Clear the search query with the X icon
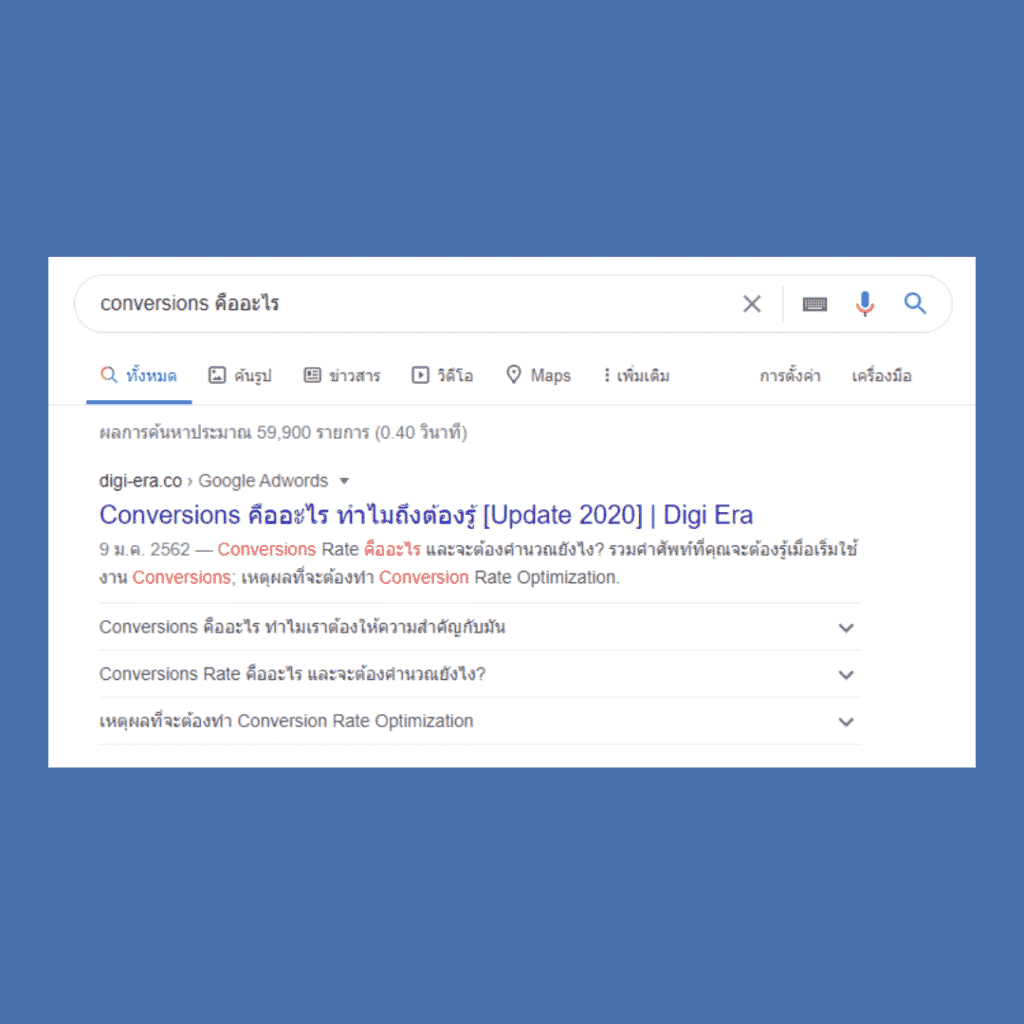This screenshot has width=1024, height=1024. (x=752, y=304)
